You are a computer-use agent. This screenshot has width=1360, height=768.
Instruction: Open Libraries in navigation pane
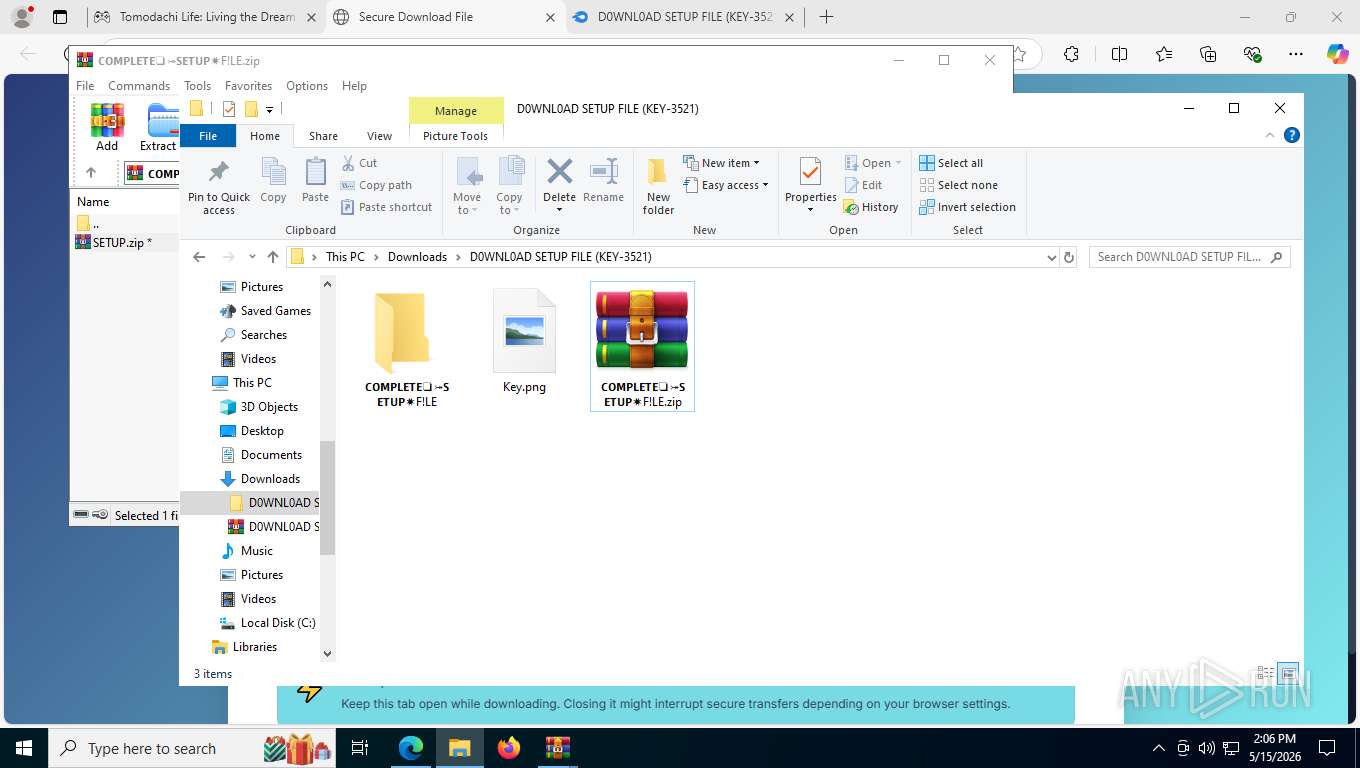coord(244,647)
